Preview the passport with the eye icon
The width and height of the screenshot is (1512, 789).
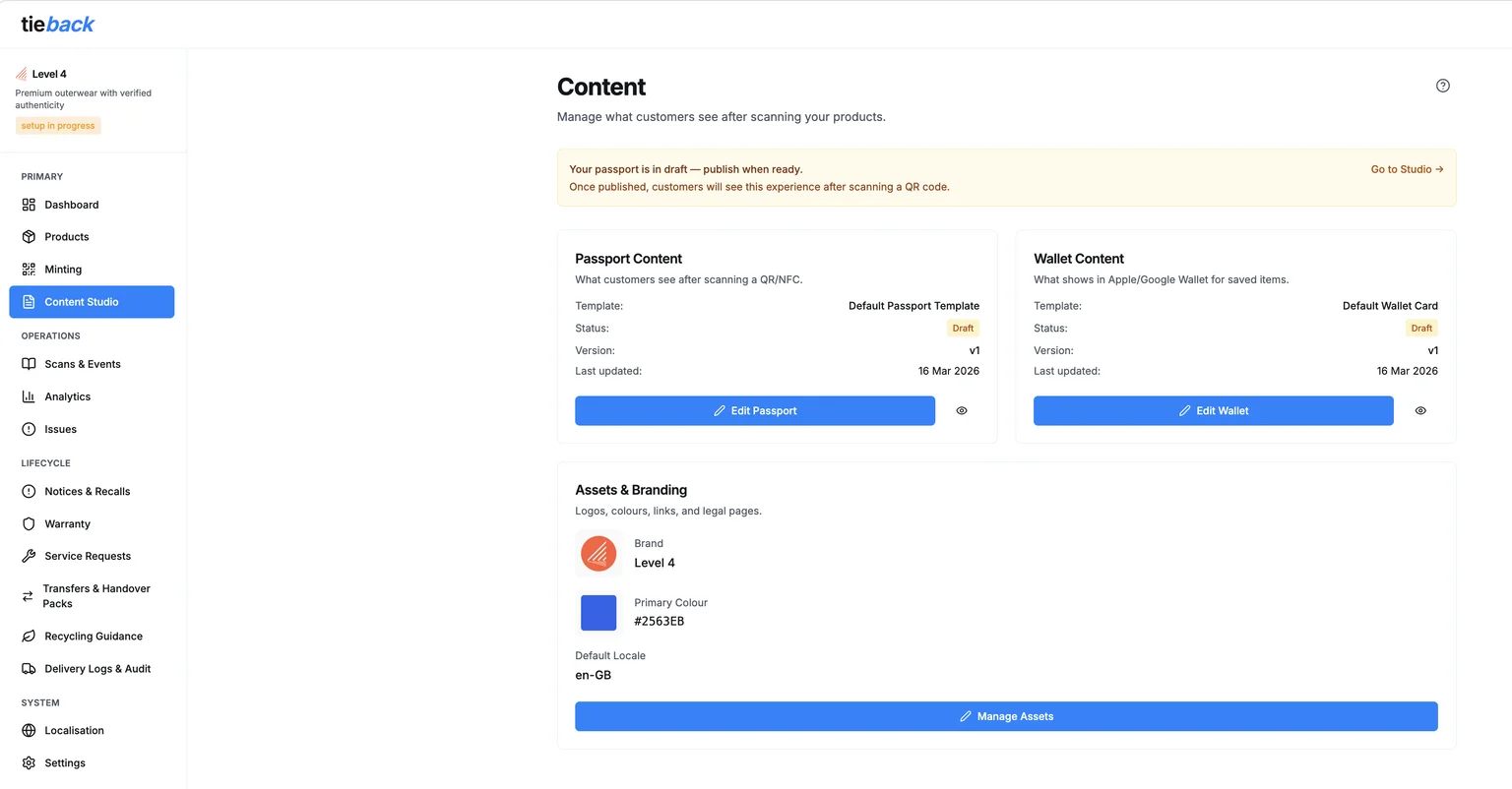coord(961,410)
